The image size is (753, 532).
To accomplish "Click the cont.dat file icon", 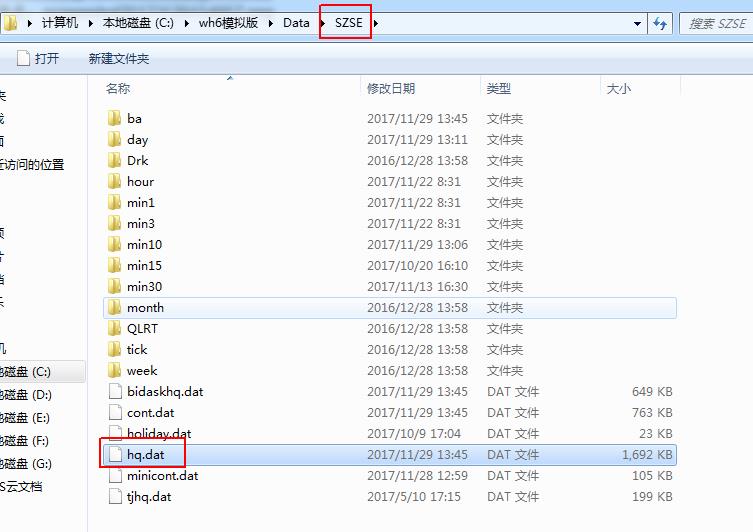I will tap(115, 413).
